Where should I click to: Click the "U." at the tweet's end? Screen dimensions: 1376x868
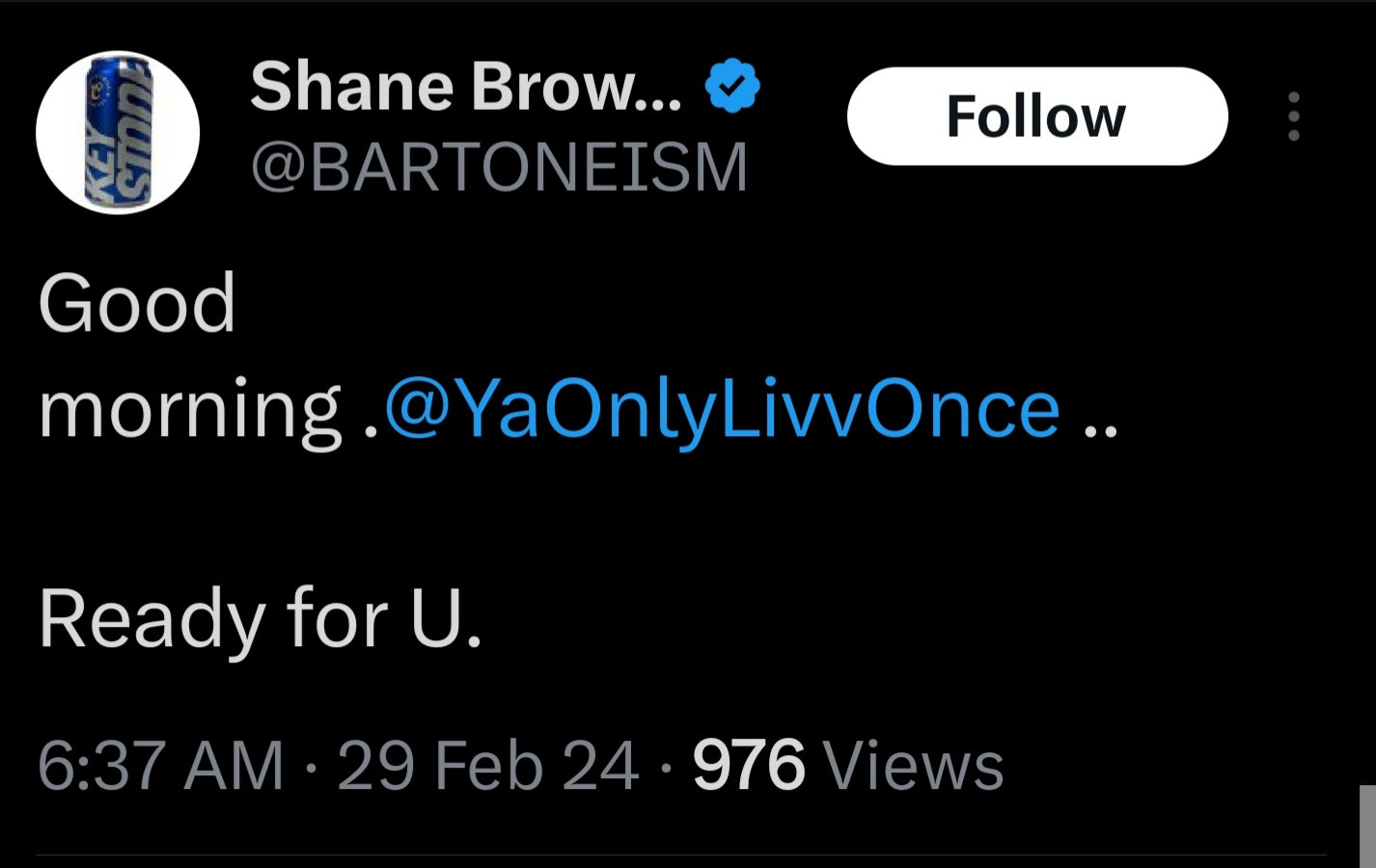pyautogui.click(x=445, y=619)
